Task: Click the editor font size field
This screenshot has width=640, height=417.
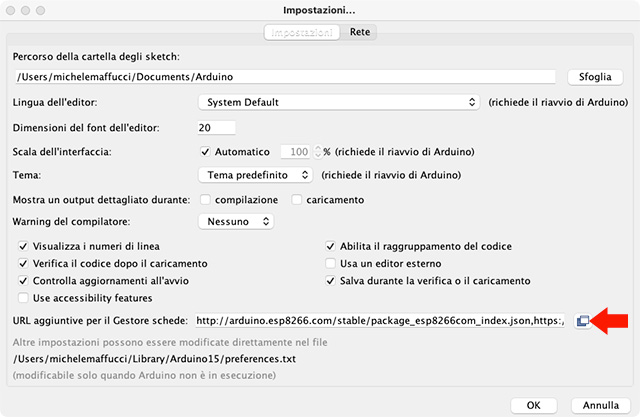Action: coord(216,127)
